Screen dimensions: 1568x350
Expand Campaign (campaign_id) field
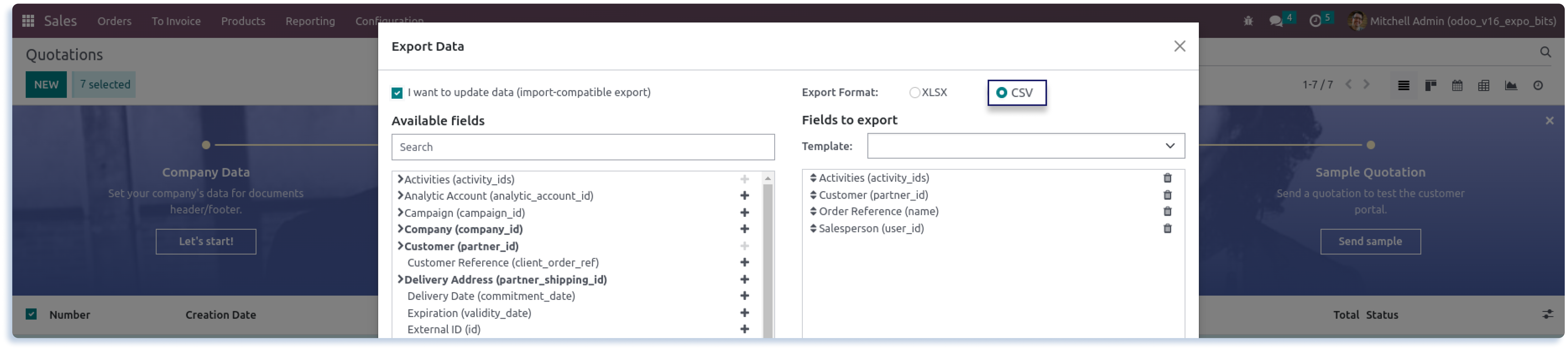pos(400,212)
